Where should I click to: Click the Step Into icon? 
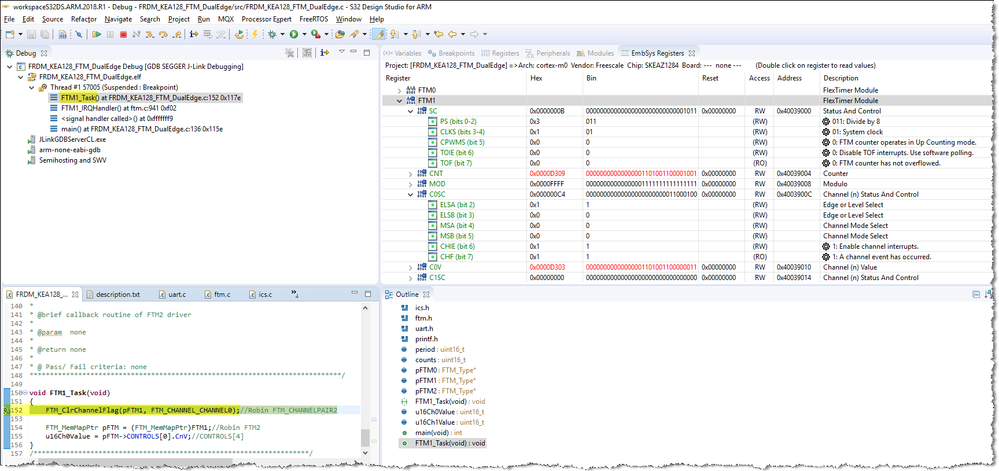149,34
